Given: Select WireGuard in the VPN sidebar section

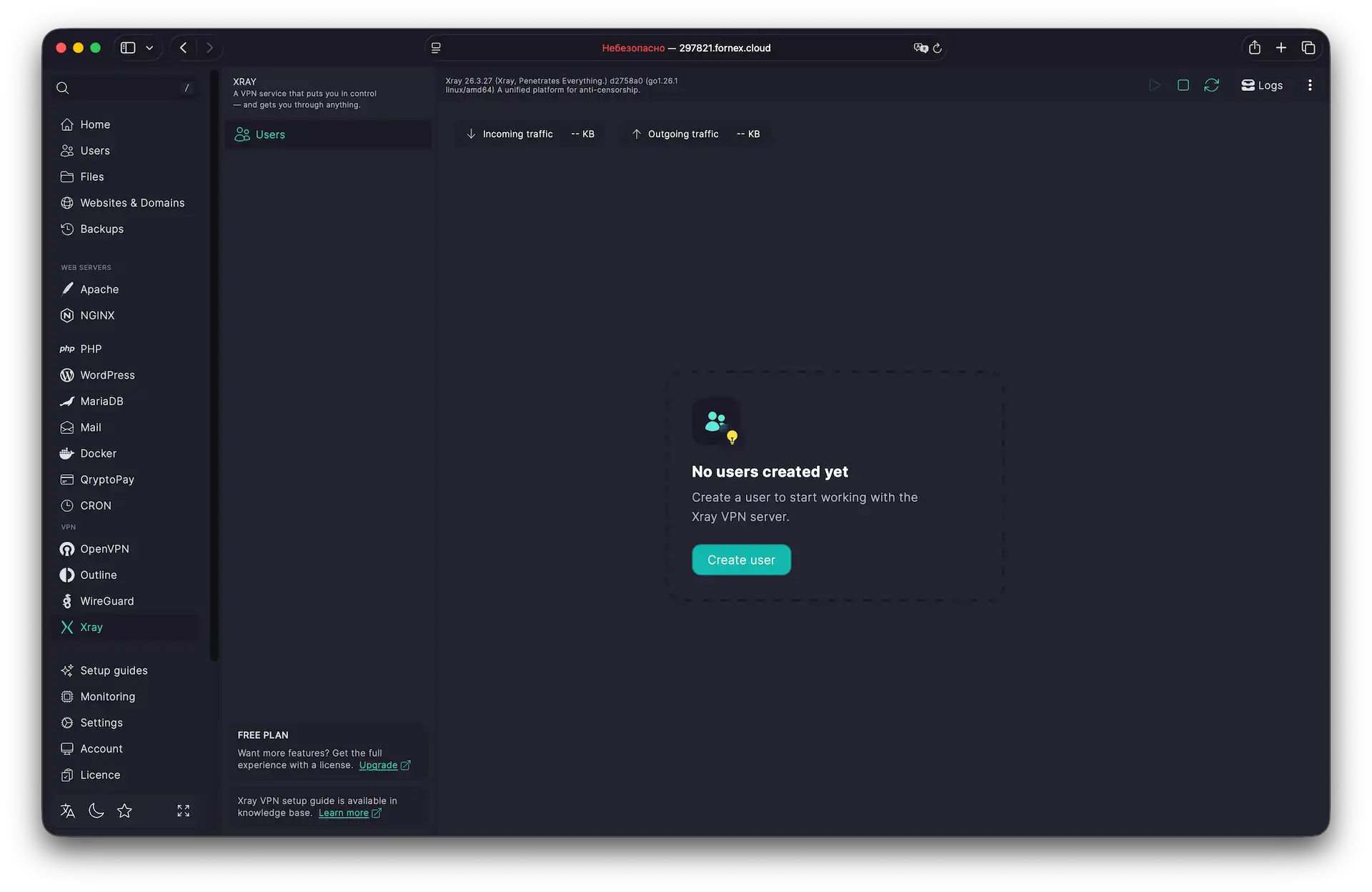Looking at the screenshot, I should (x=106, y=601).
